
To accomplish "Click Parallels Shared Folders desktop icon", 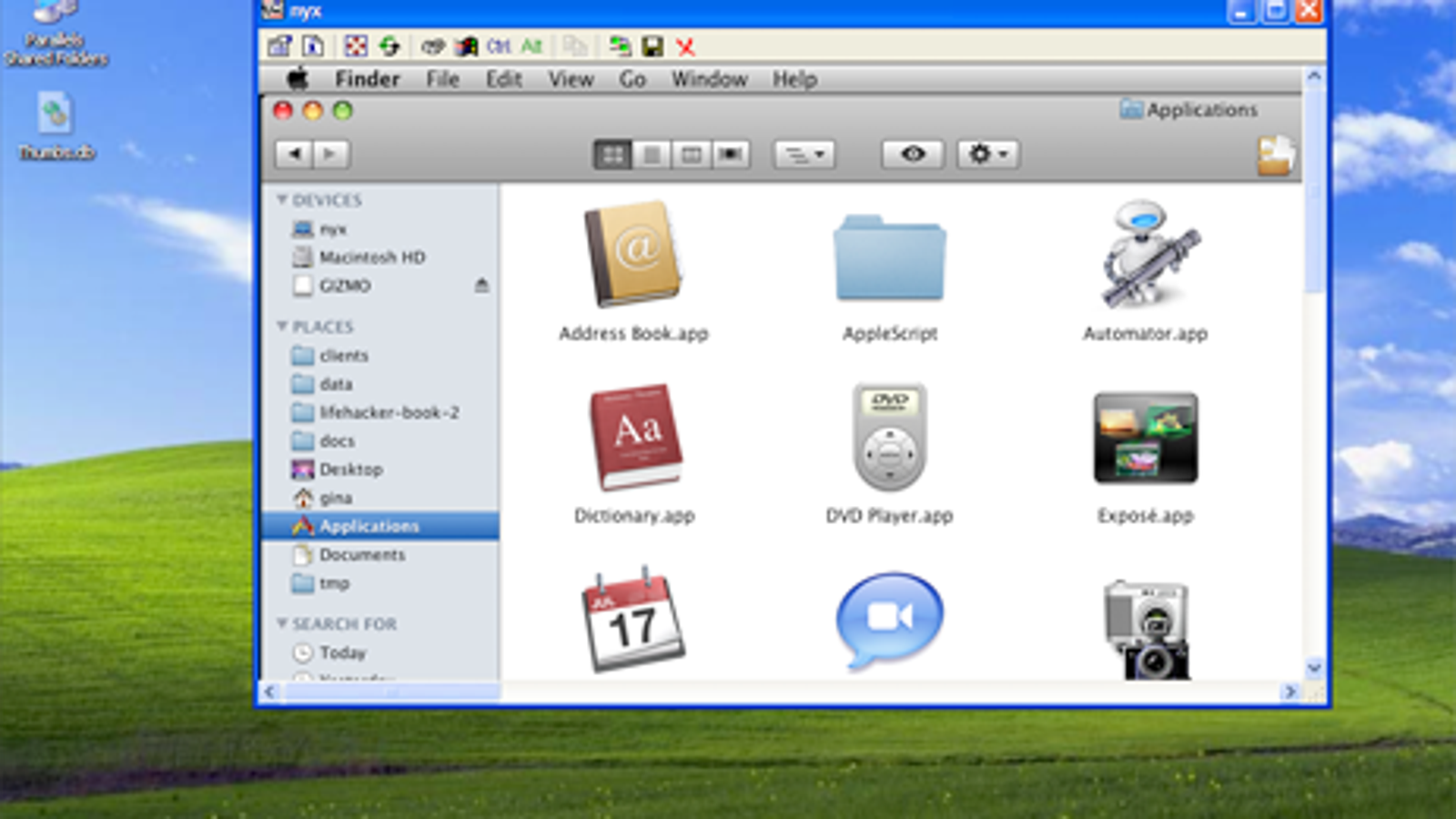I will [x=56, y=34].
